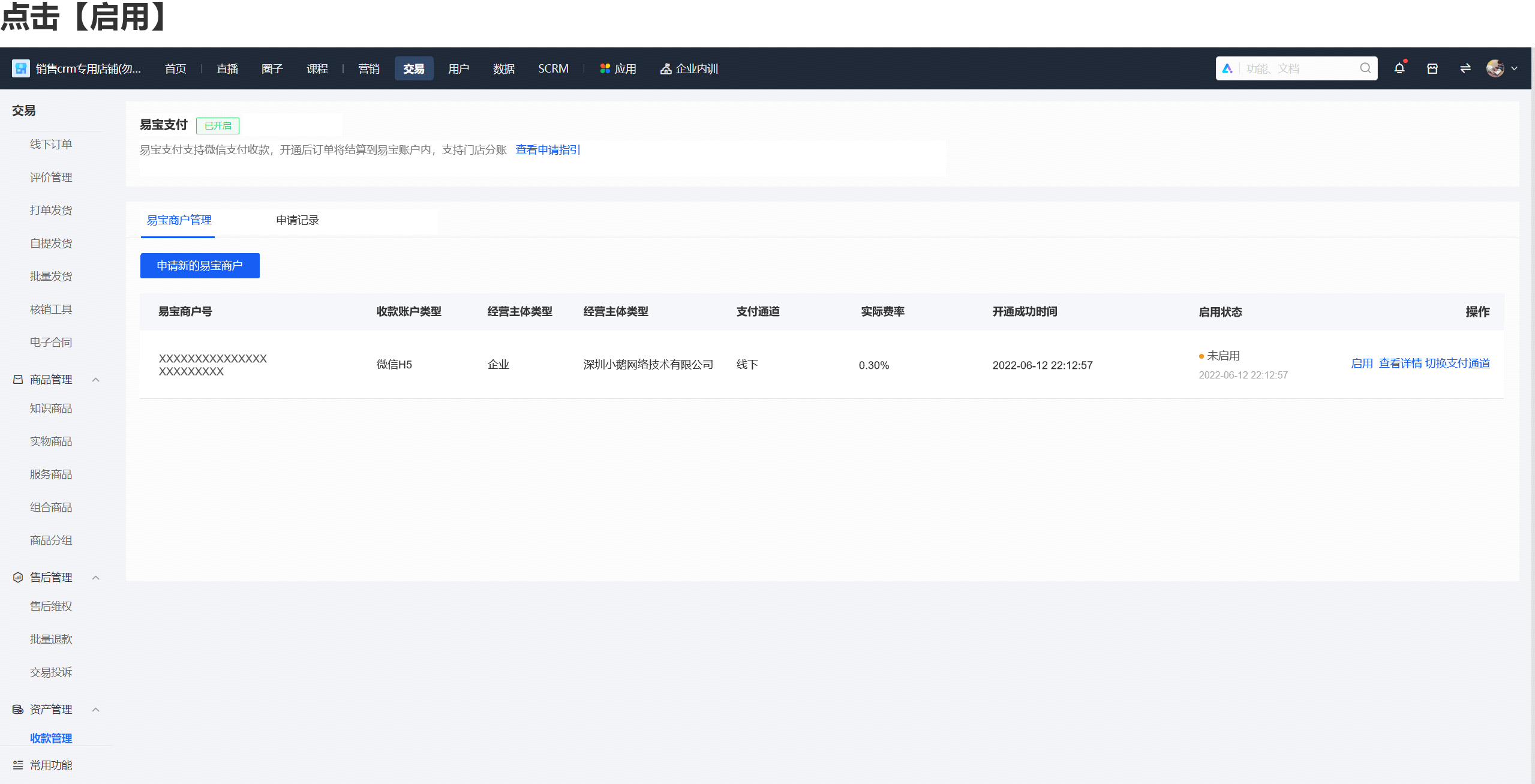Viewport: 1535px width, 784px height.
Task: Click the 售后管理 section icon
Action: click(18, 577)
